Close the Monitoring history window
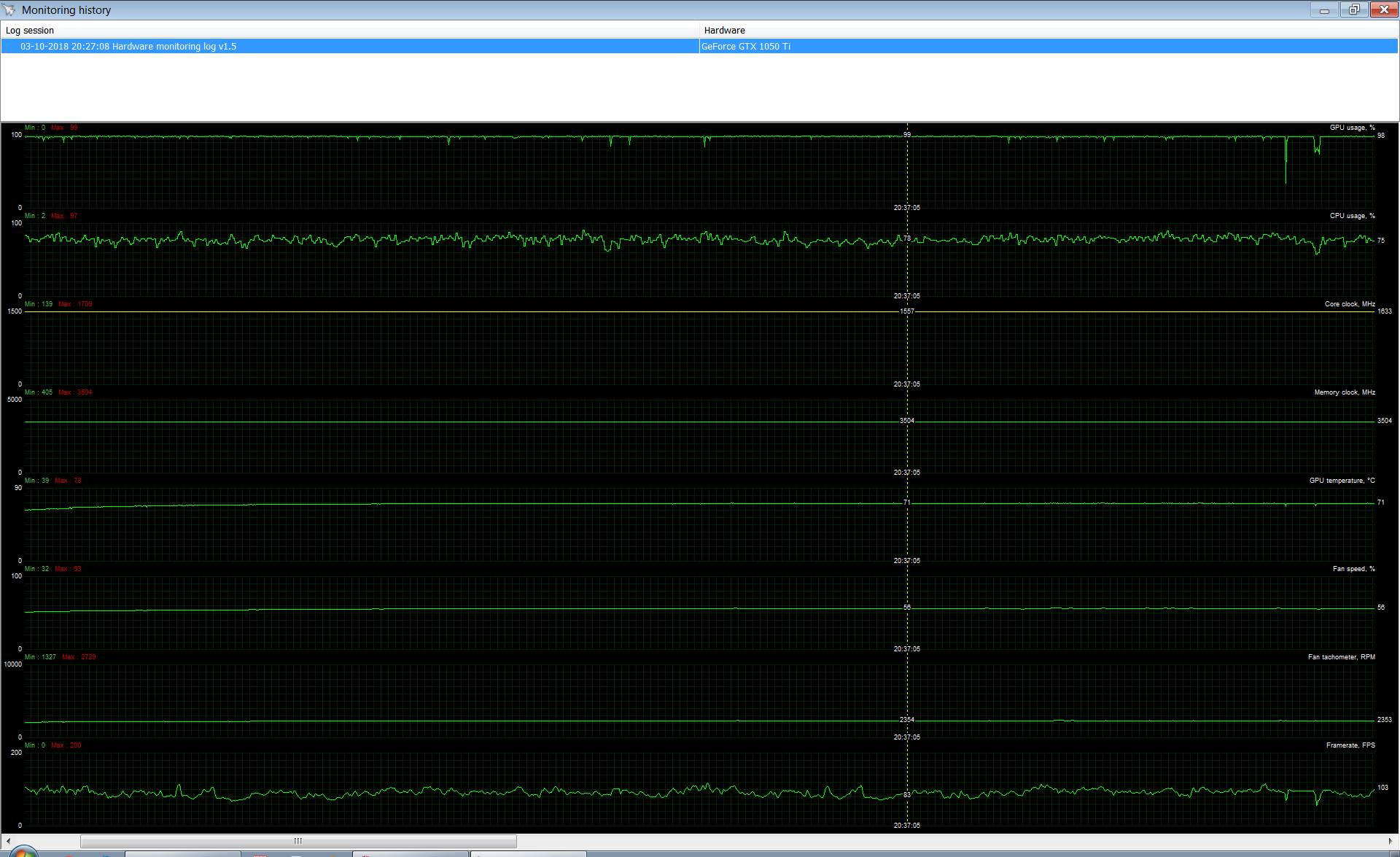 pyautogui.click(x=1383, y=9)
